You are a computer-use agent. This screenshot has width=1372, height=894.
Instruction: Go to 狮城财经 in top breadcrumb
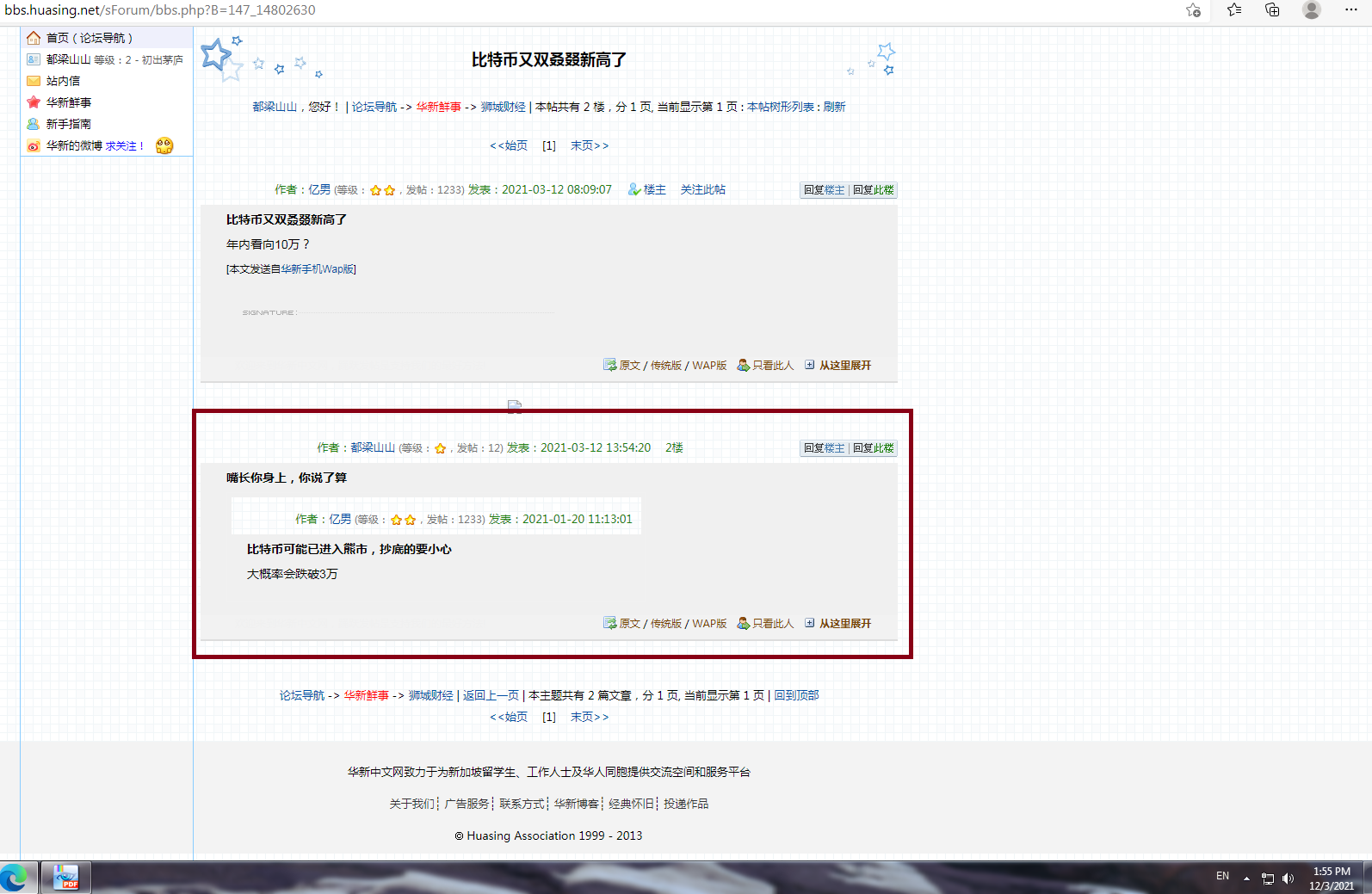pyautogui.click(x=503, y=107)
